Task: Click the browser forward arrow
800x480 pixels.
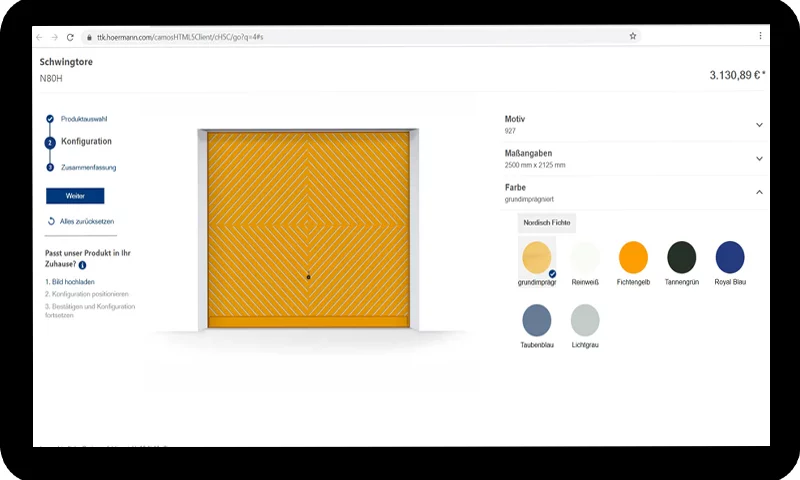Action: point(54,37)
